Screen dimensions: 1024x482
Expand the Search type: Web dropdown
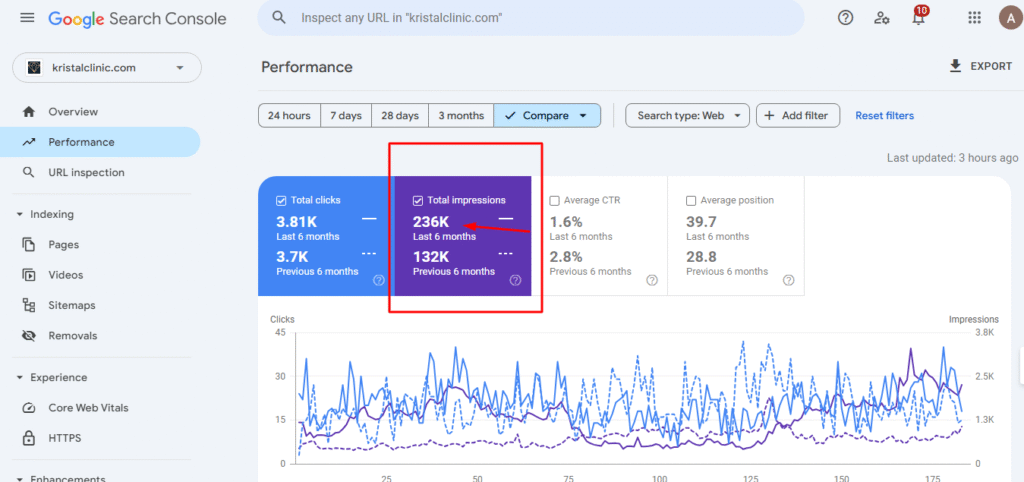point(687,115)
